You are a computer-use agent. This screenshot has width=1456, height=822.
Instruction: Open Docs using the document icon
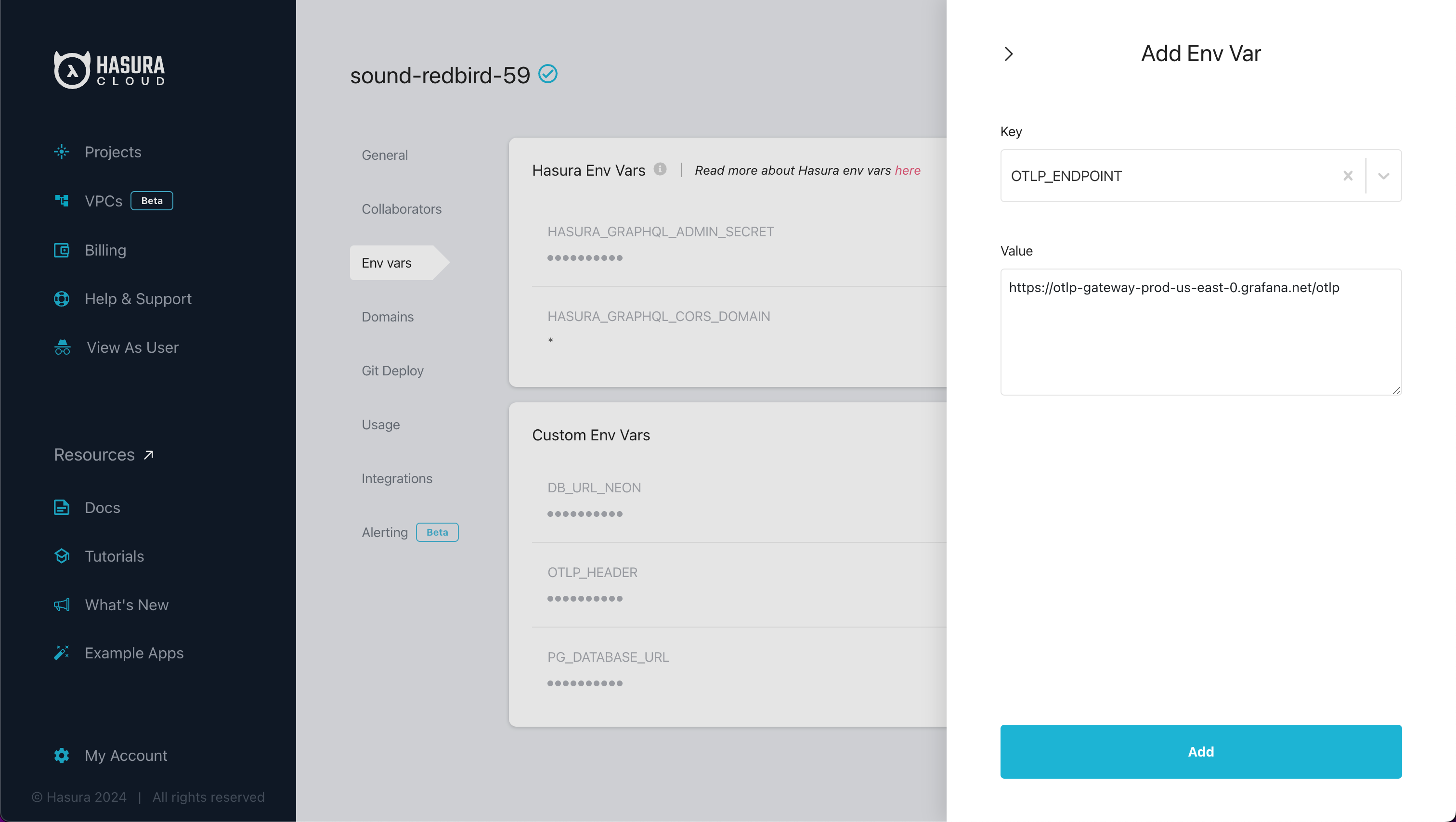click(x=61, y=507)
